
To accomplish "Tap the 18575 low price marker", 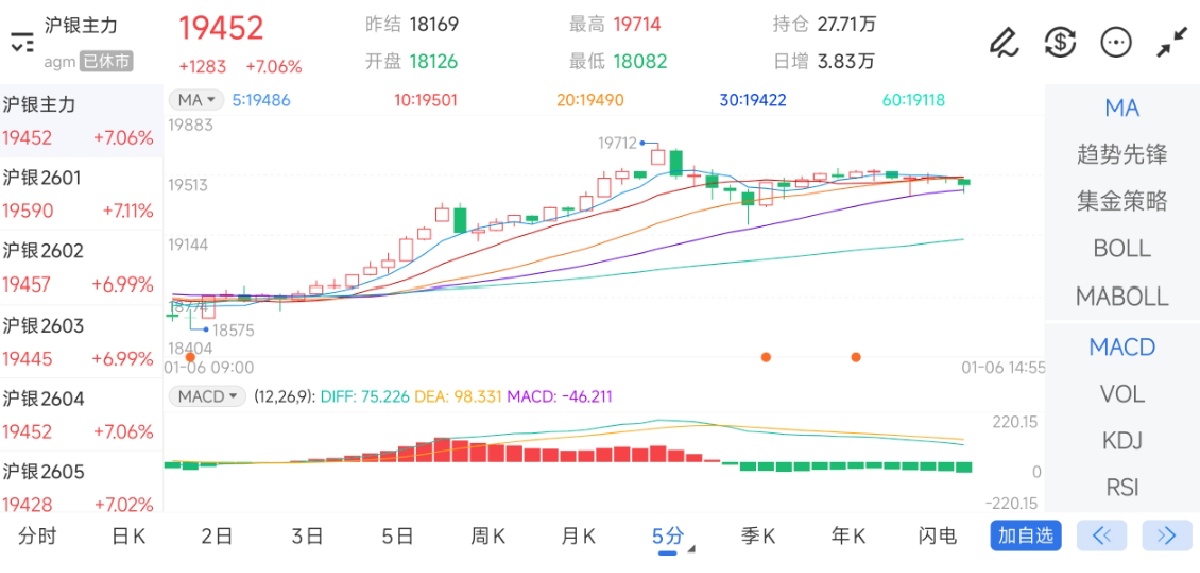I will (x=233, y=329).
